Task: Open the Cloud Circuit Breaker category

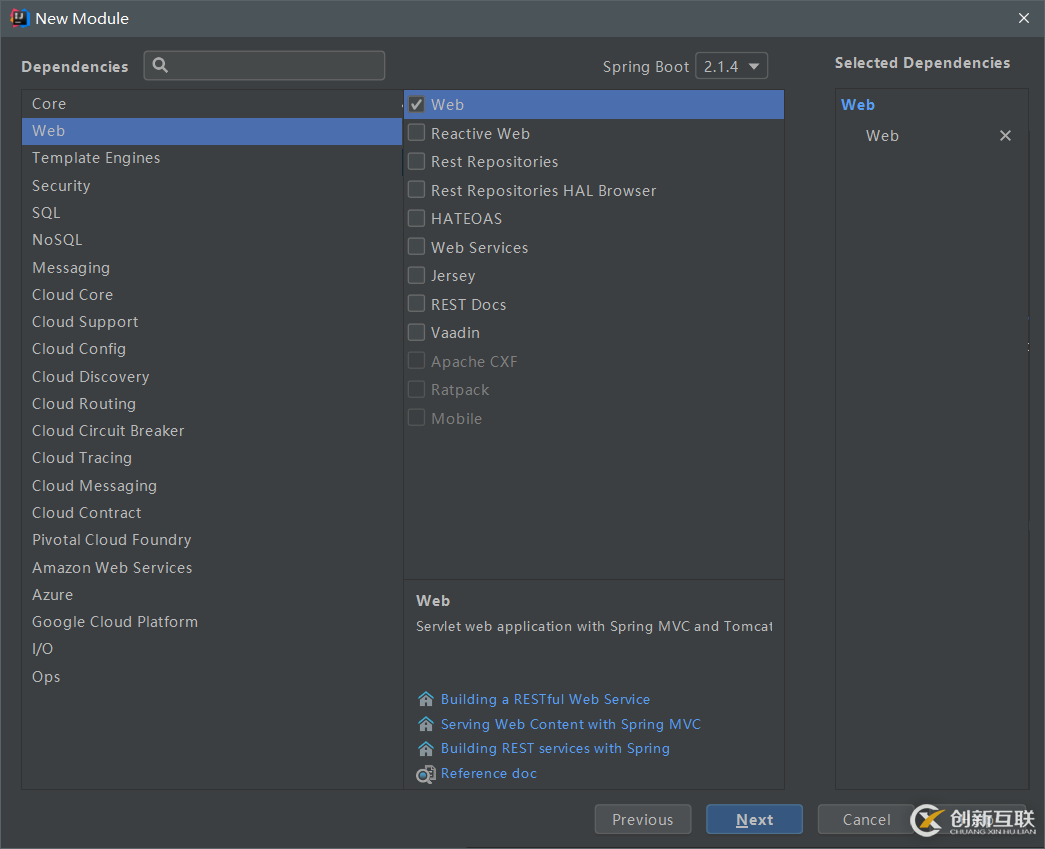Action: [x=212, y=431]
